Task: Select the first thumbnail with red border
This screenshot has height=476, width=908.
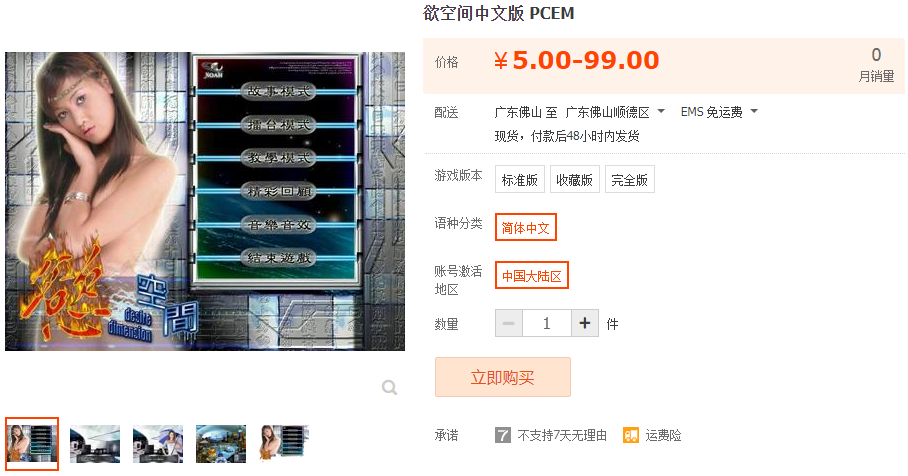Action: pos(32,444)
